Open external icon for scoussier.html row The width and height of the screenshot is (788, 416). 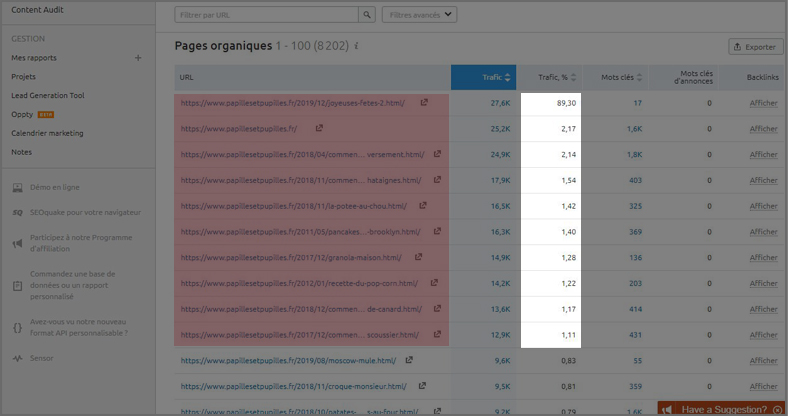tap(437, 334)
